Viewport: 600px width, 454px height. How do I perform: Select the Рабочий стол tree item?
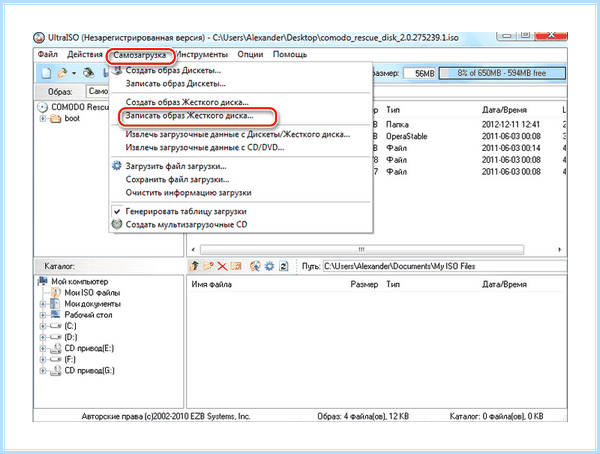pyautogui.click(x=88, y=315)
